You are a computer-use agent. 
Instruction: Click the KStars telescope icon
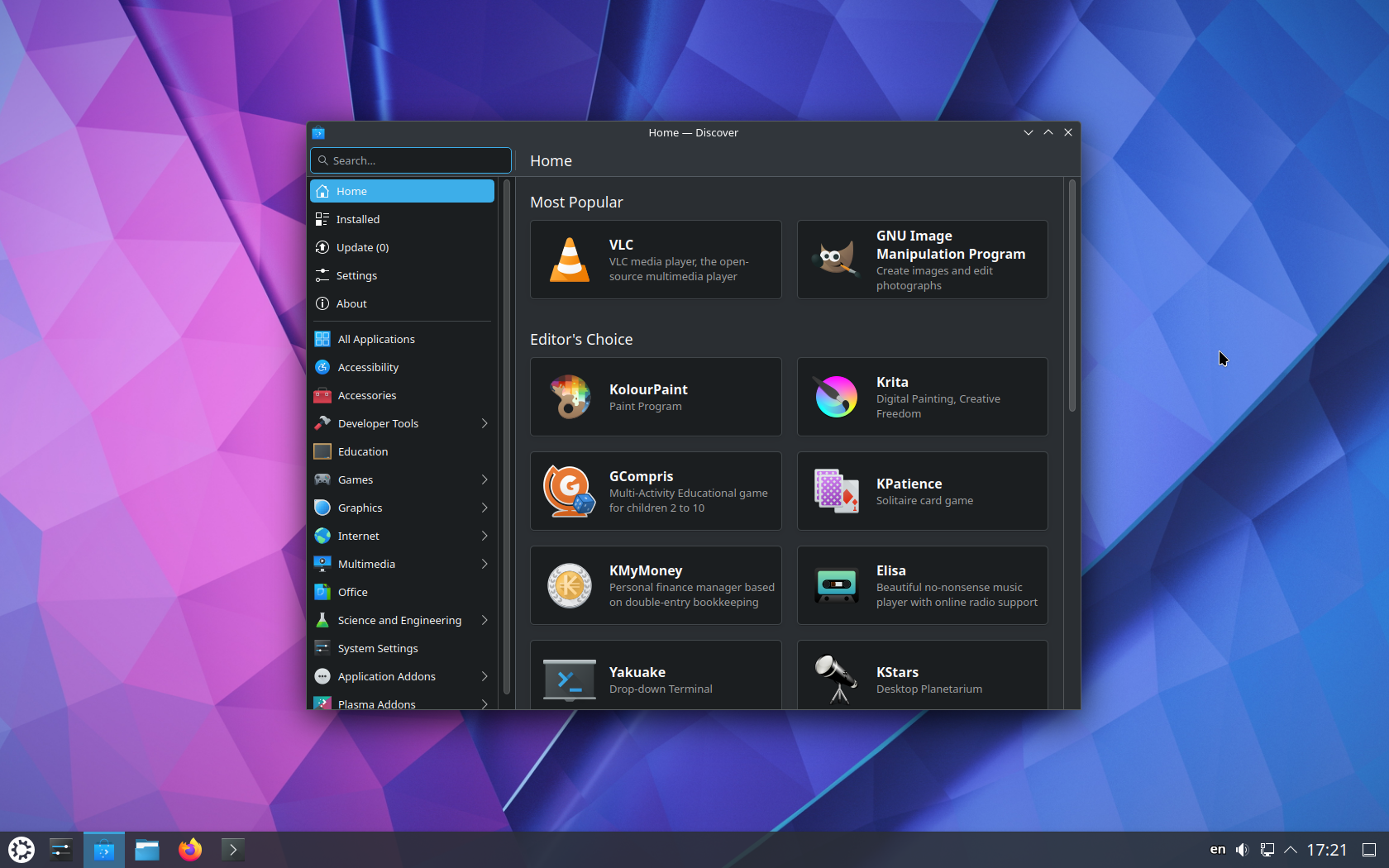(x=836, y=680)
